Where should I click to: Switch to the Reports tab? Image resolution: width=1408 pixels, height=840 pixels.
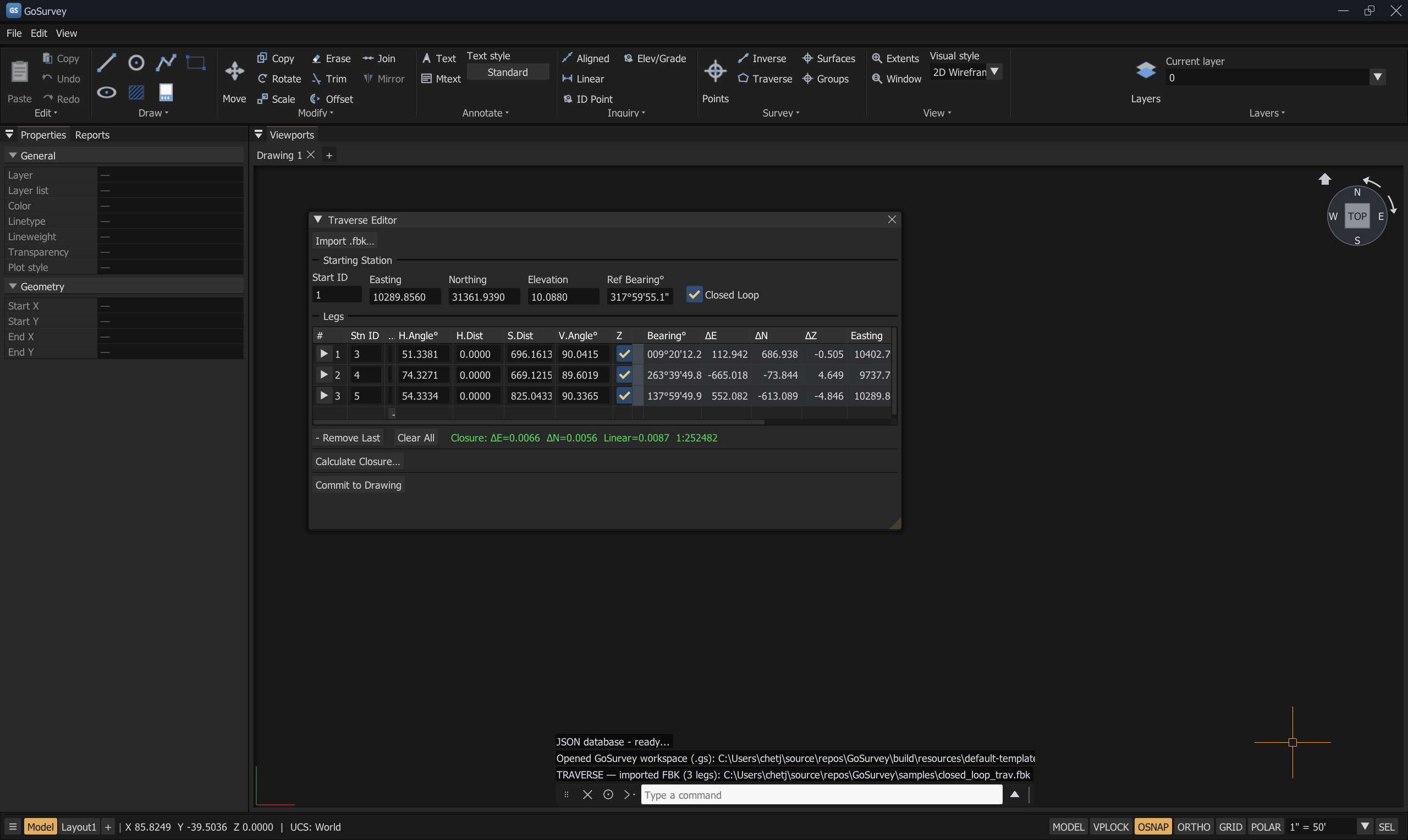[92, 135]
